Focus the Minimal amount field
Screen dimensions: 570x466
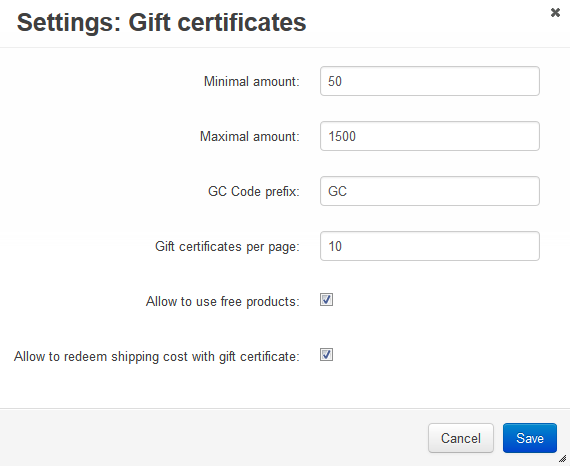430,81
